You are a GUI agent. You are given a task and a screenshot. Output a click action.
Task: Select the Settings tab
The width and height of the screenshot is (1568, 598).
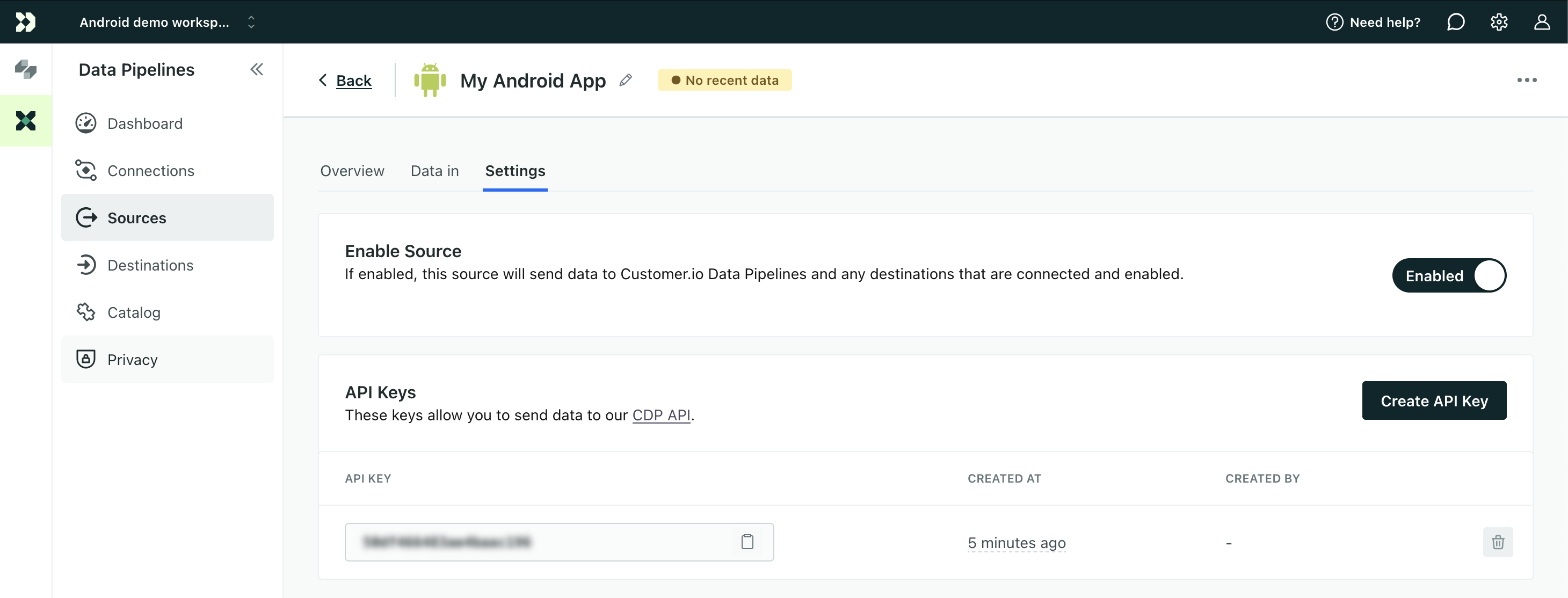pyautogui.click(x=515, y=171)
